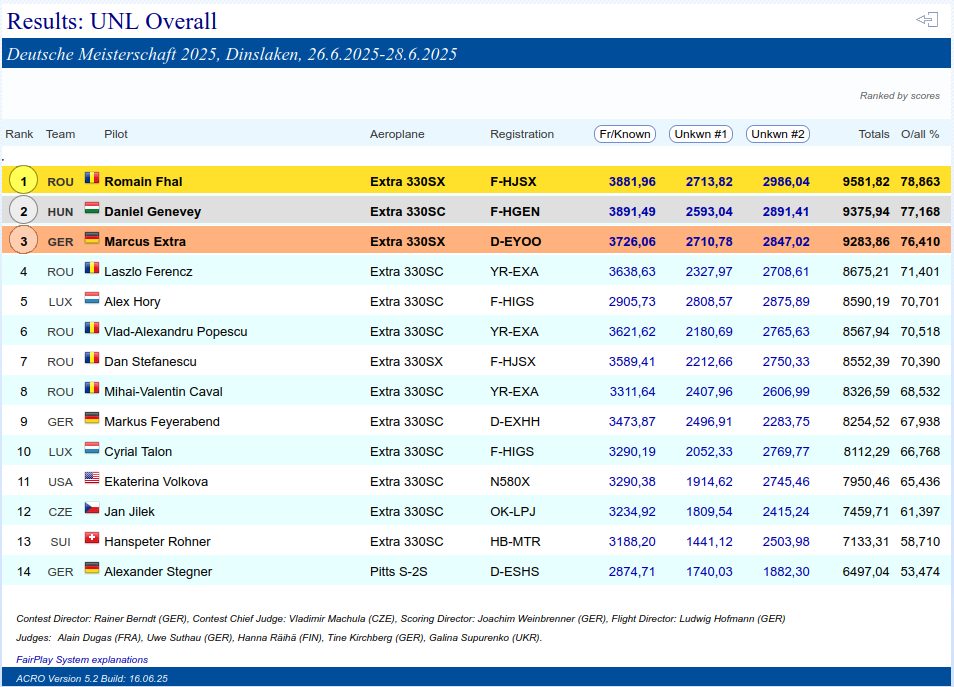Image resolution: width=954 pixels, height=687 pixels.
Task: Select pilot name Daniel Genevey
Action: (153, 212)
